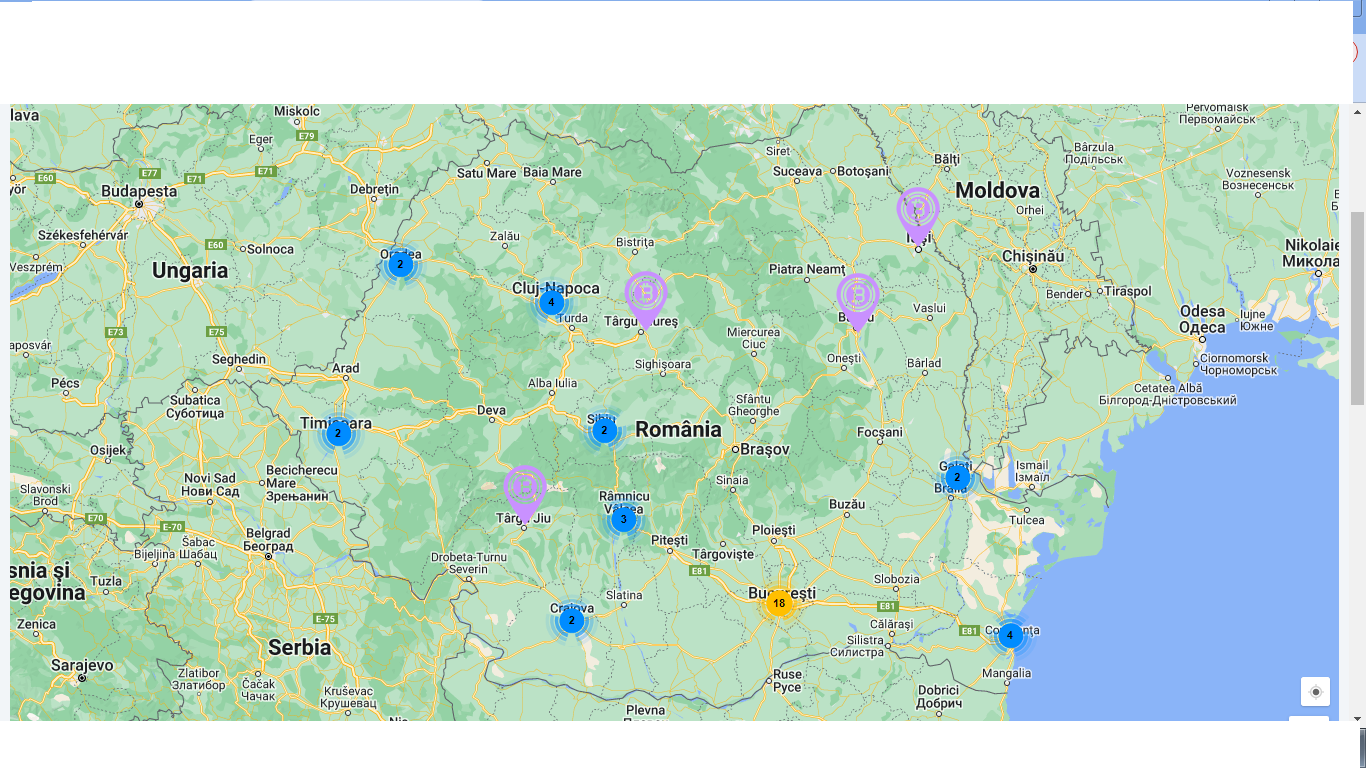Click the Ungaria country label

click(190, 270)
